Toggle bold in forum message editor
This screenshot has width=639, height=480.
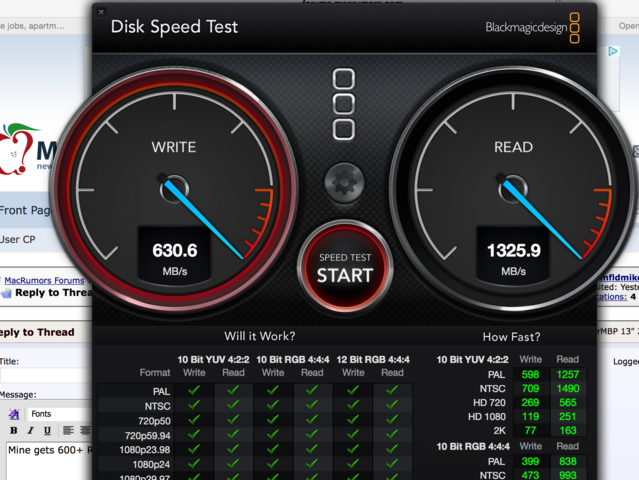click(13, 431)
